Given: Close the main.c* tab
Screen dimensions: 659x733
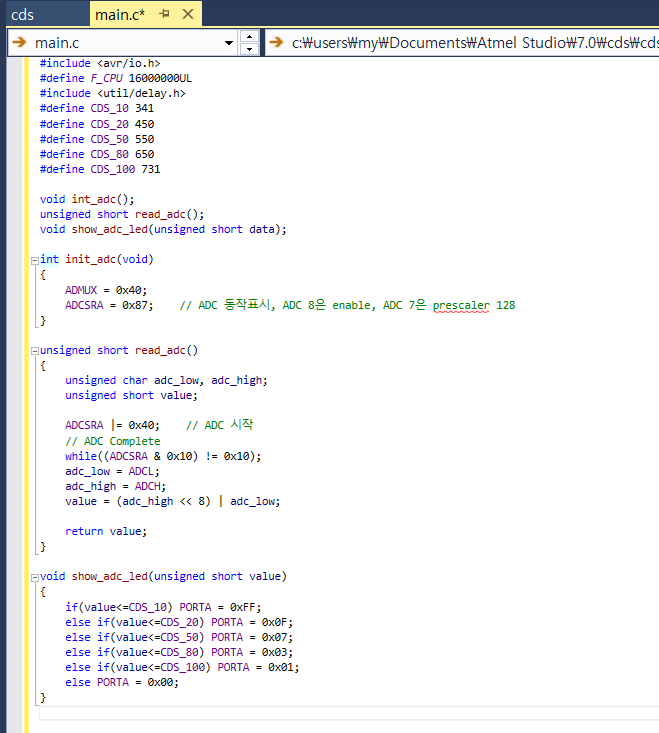Looking at the screenshot, I should [x=188, y=14].
